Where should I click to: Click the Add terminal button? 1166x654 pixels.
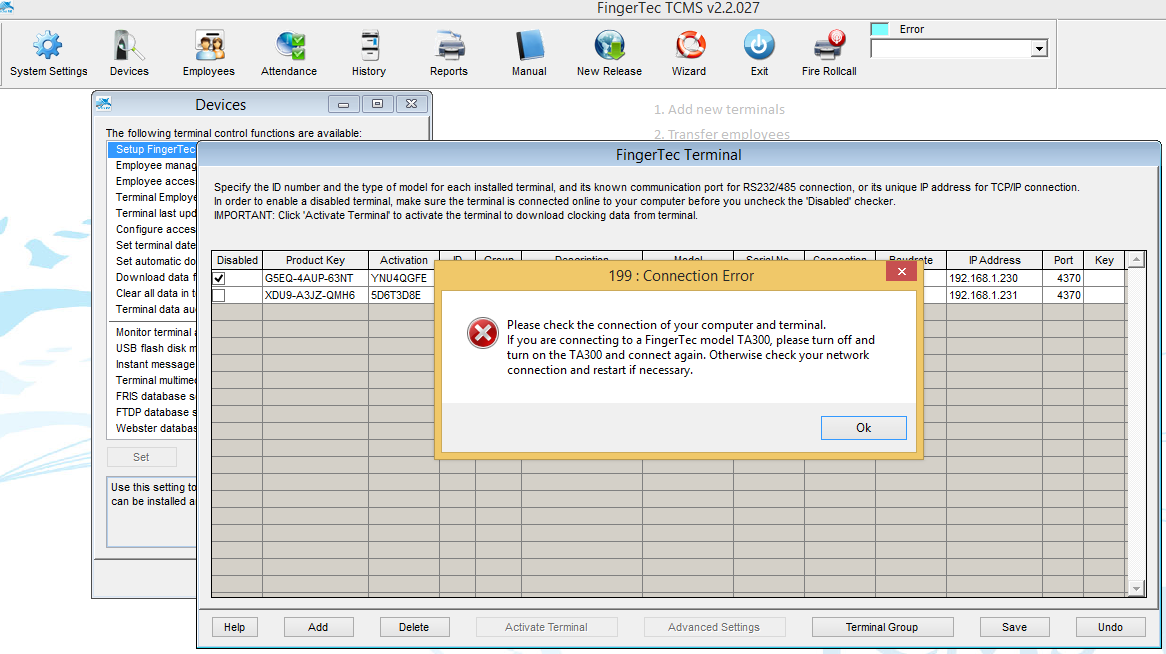click(318, 627)
